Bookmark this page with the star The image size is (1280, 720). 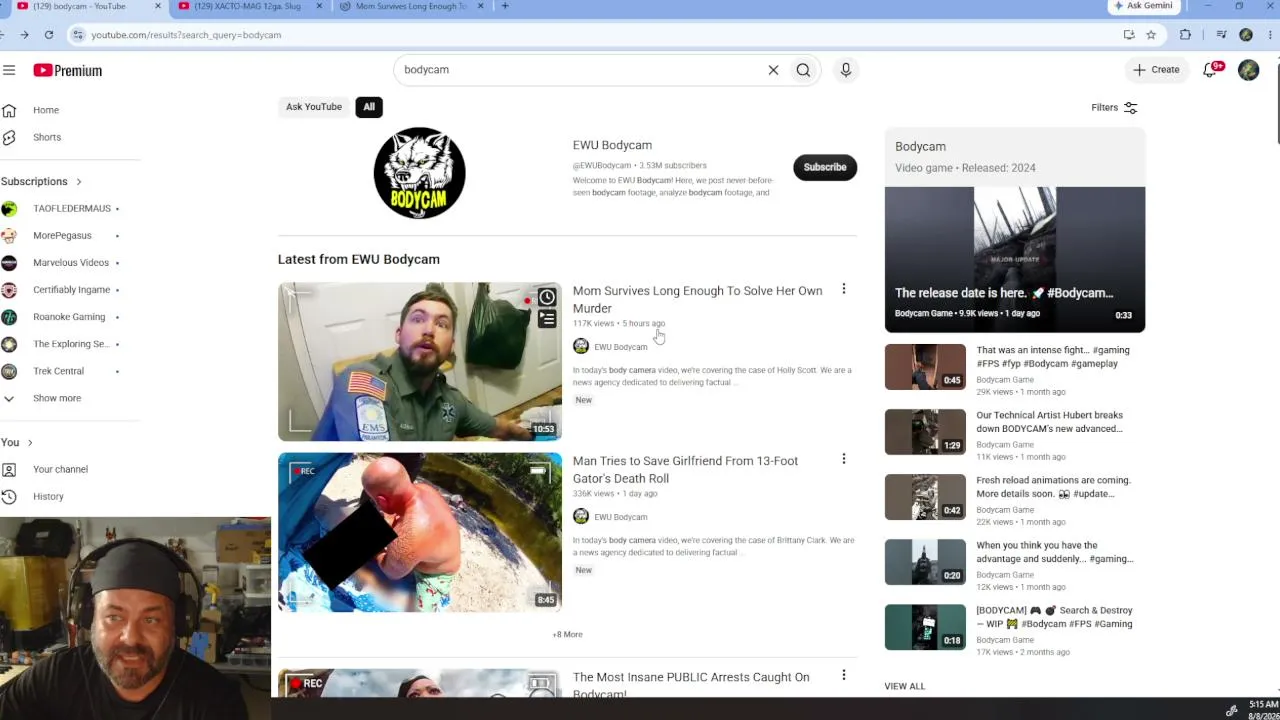(x=1151, y=35)
